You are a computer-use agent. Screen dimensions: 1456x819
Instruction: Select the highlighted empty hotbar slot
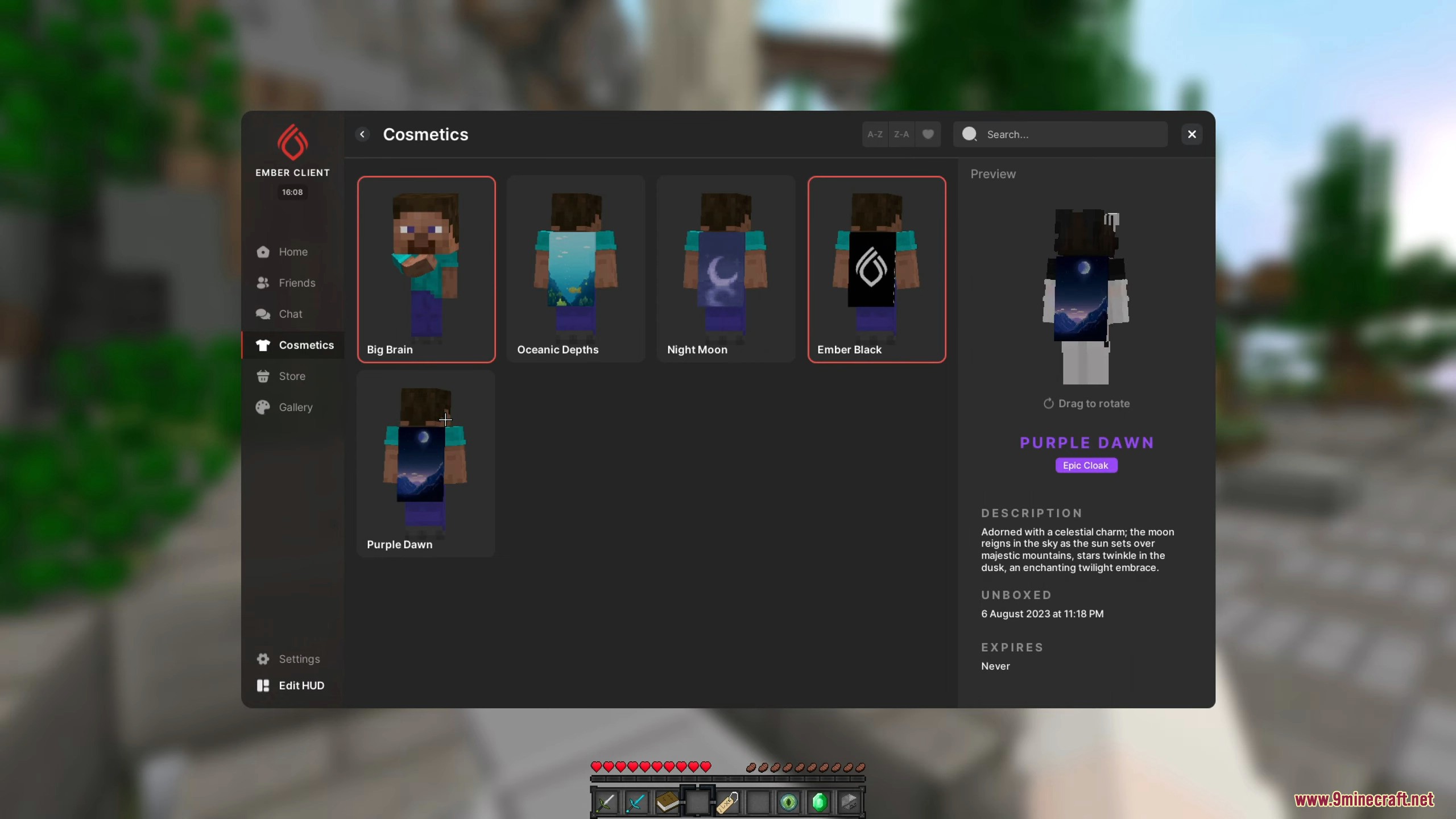pos(697,803)
